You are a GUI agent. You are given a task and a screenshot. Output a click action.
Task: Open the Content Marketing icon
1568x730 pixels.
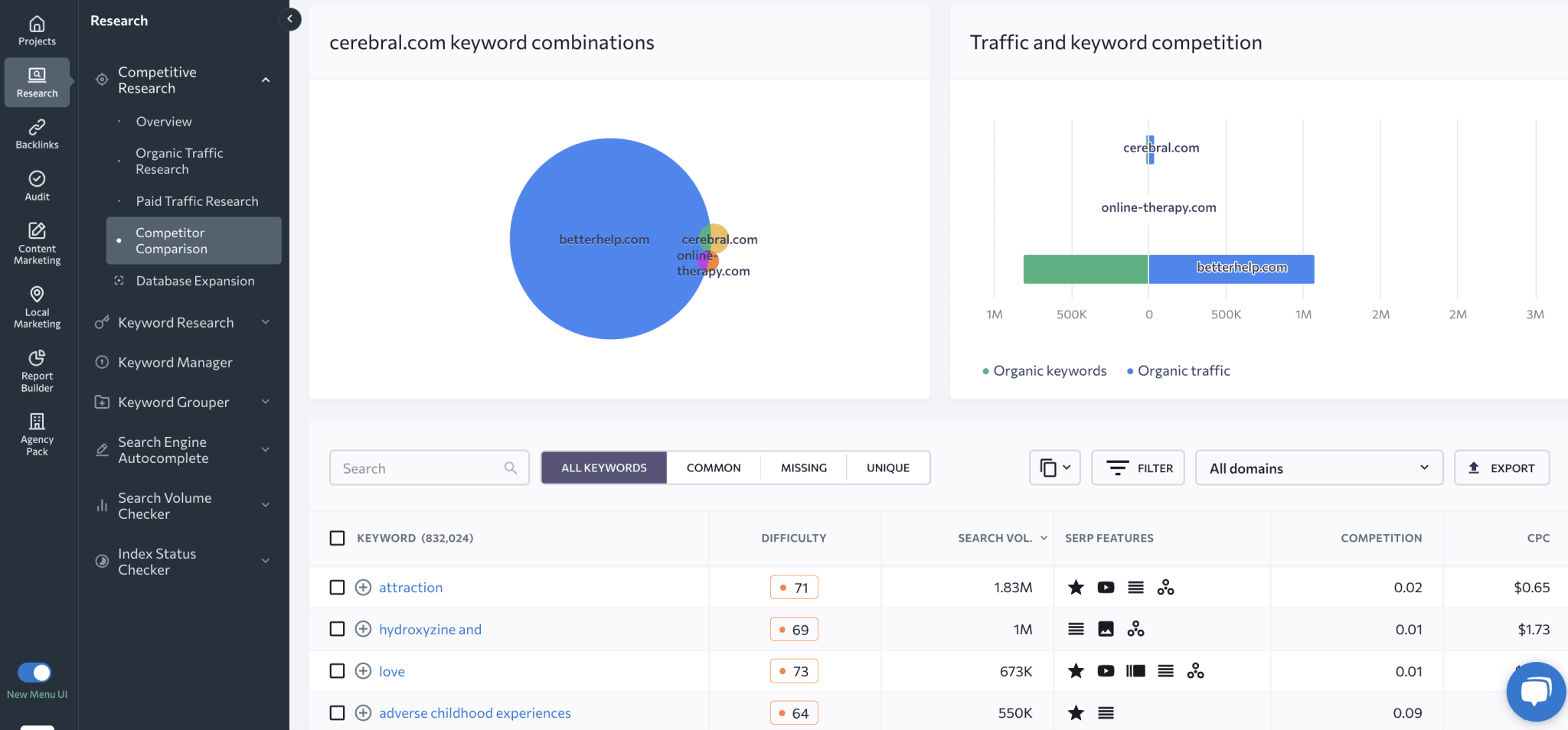(x=37, y=243)
